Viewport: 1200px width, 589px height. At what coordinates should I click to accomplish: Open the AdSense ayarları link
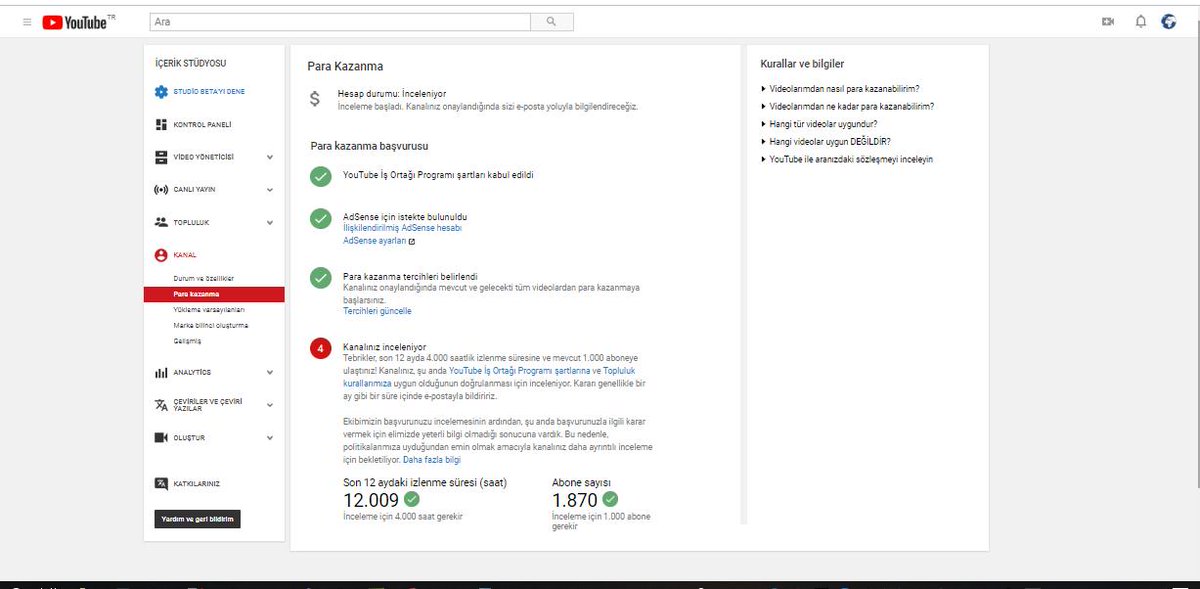click(374, 242)
